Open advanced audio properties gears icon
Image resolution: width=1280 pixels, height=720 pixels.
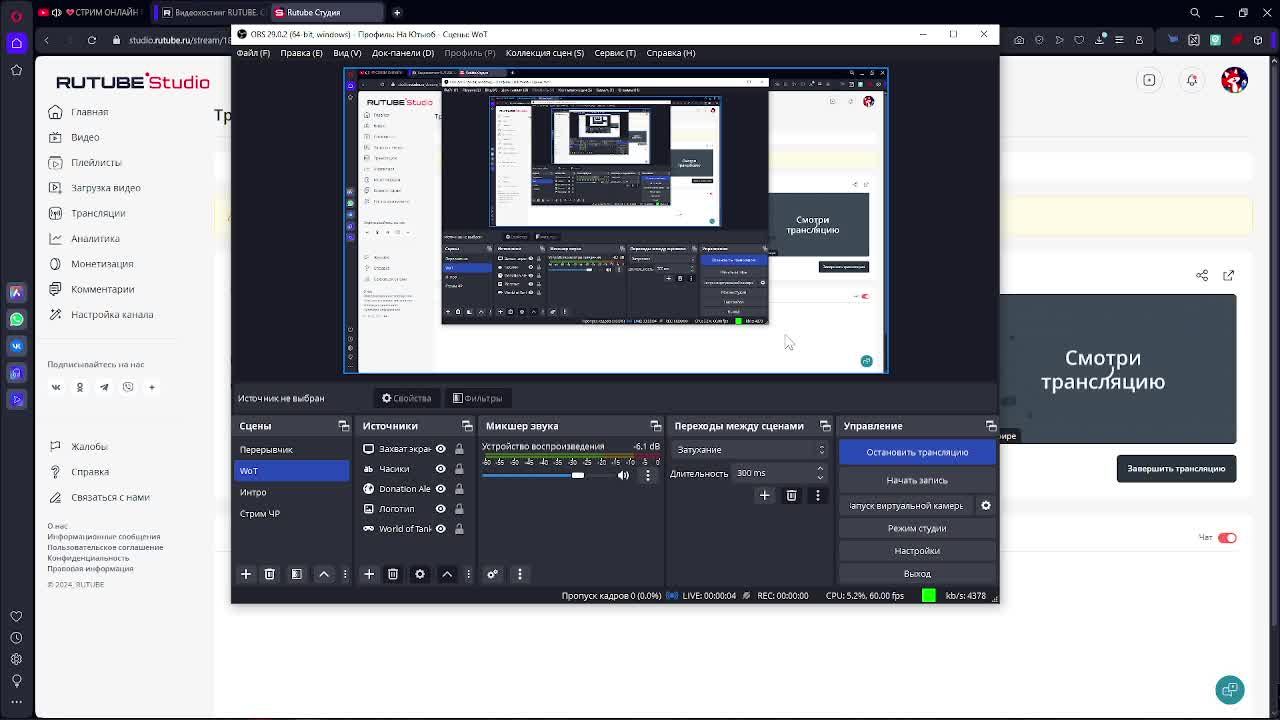pos(492,574)
